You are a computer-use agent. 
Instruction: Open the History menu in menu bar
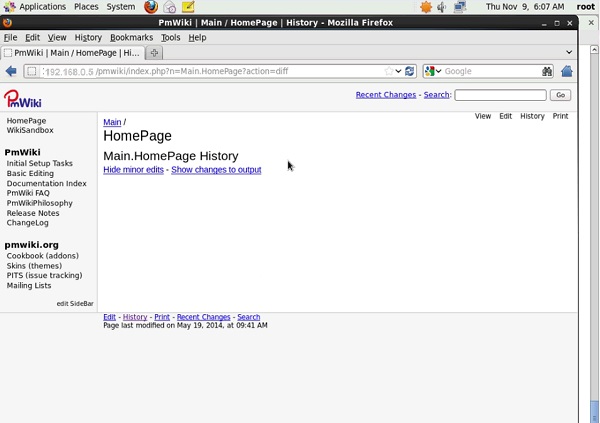click(x=88, y=38)
